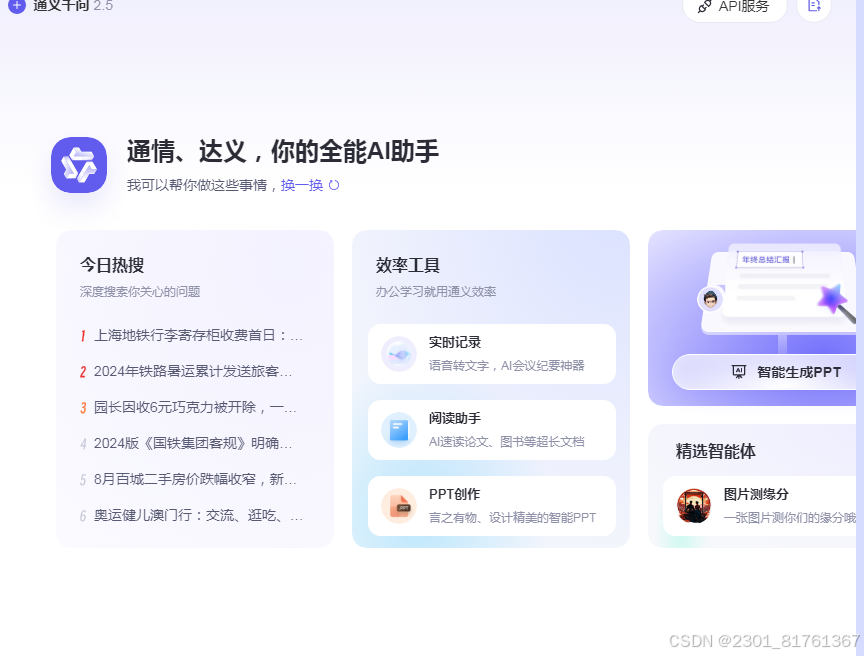Image resolution: width=864 pixels, height=656 pixels.
Task: Click the 今日热搜 heading
Action: coord(112,265)
